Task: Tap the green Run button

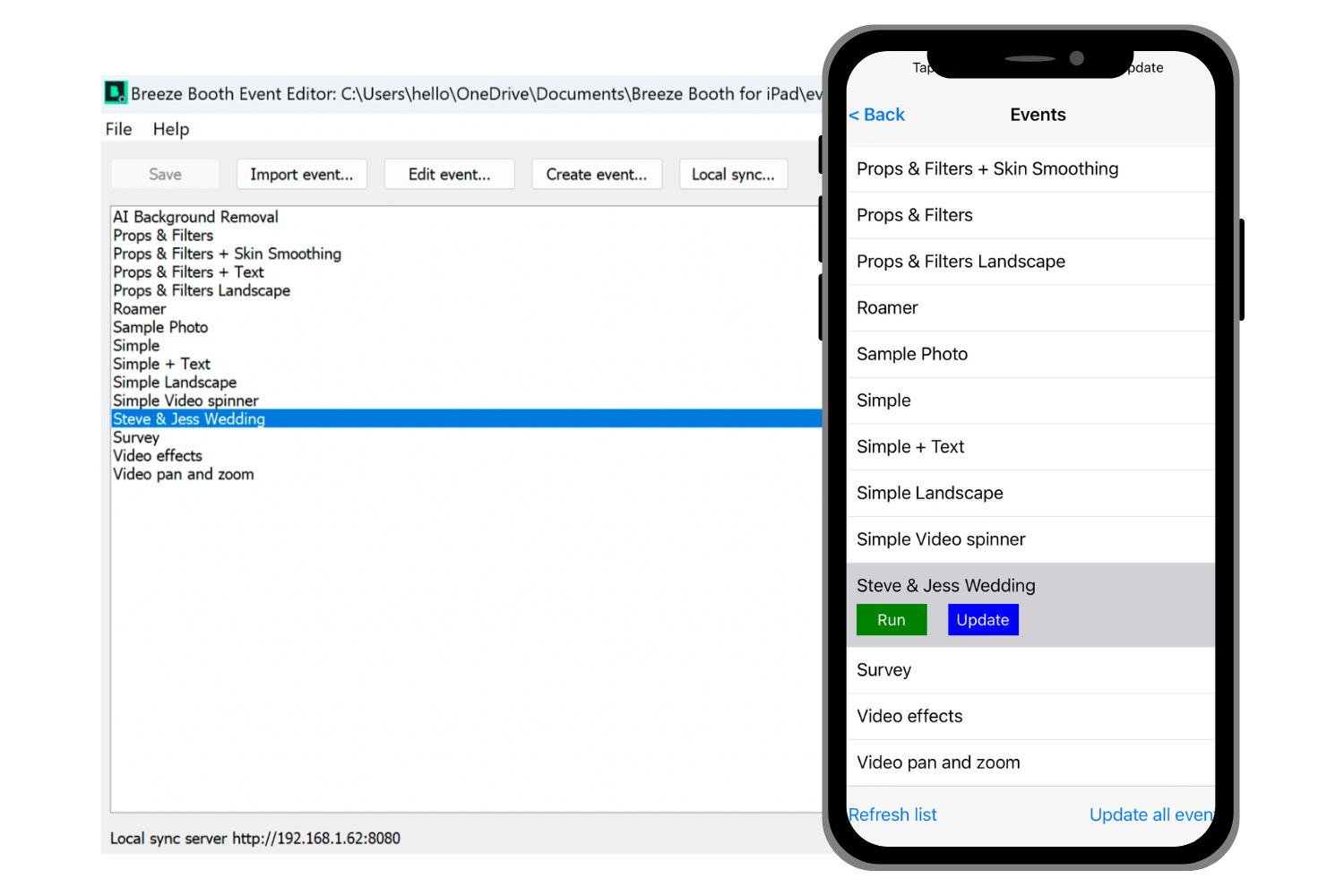Action: pos(891,620)
